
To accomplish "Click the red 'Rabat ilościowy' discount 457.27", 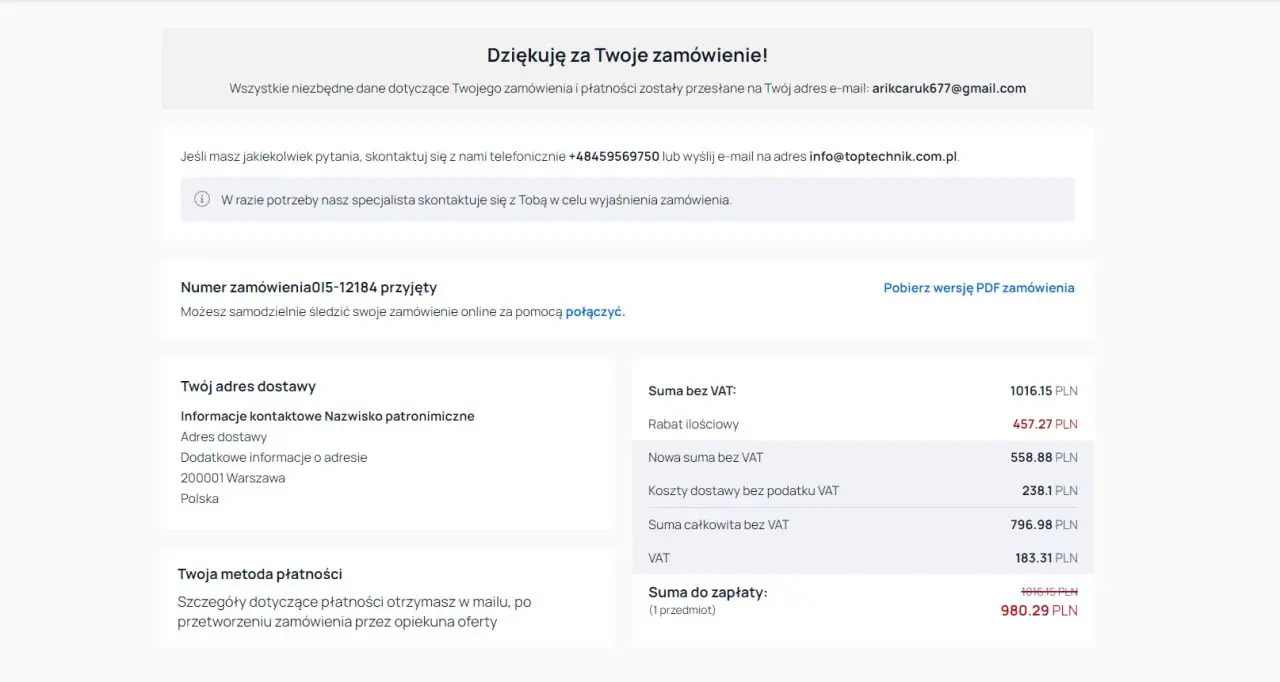I will coord(1032,424).
